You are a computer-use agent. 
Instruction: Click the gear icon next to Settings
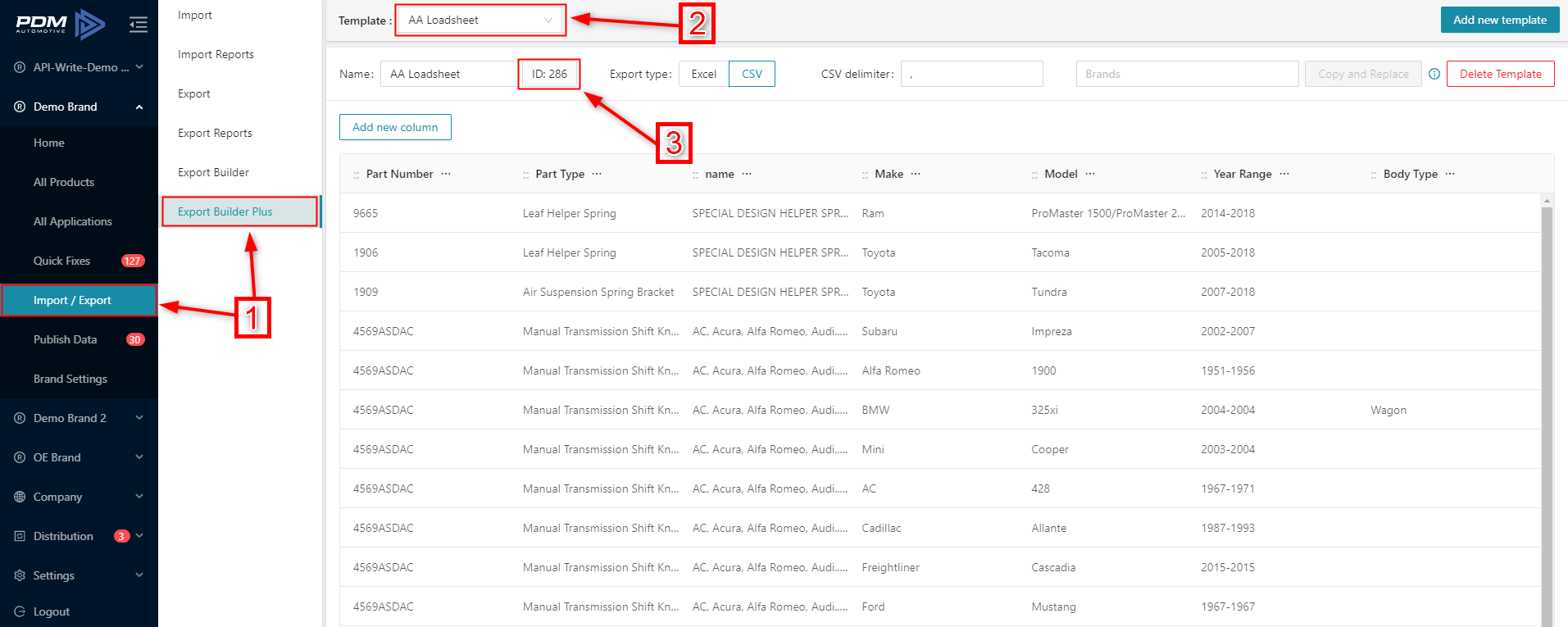pyautogui.click(x=20, y=575)
